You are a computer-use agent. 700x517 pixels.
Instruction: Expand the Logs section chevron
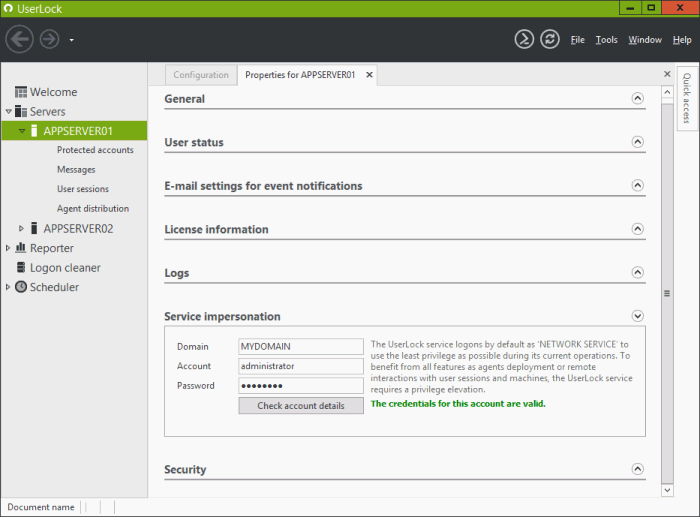[x=638, y=272]
